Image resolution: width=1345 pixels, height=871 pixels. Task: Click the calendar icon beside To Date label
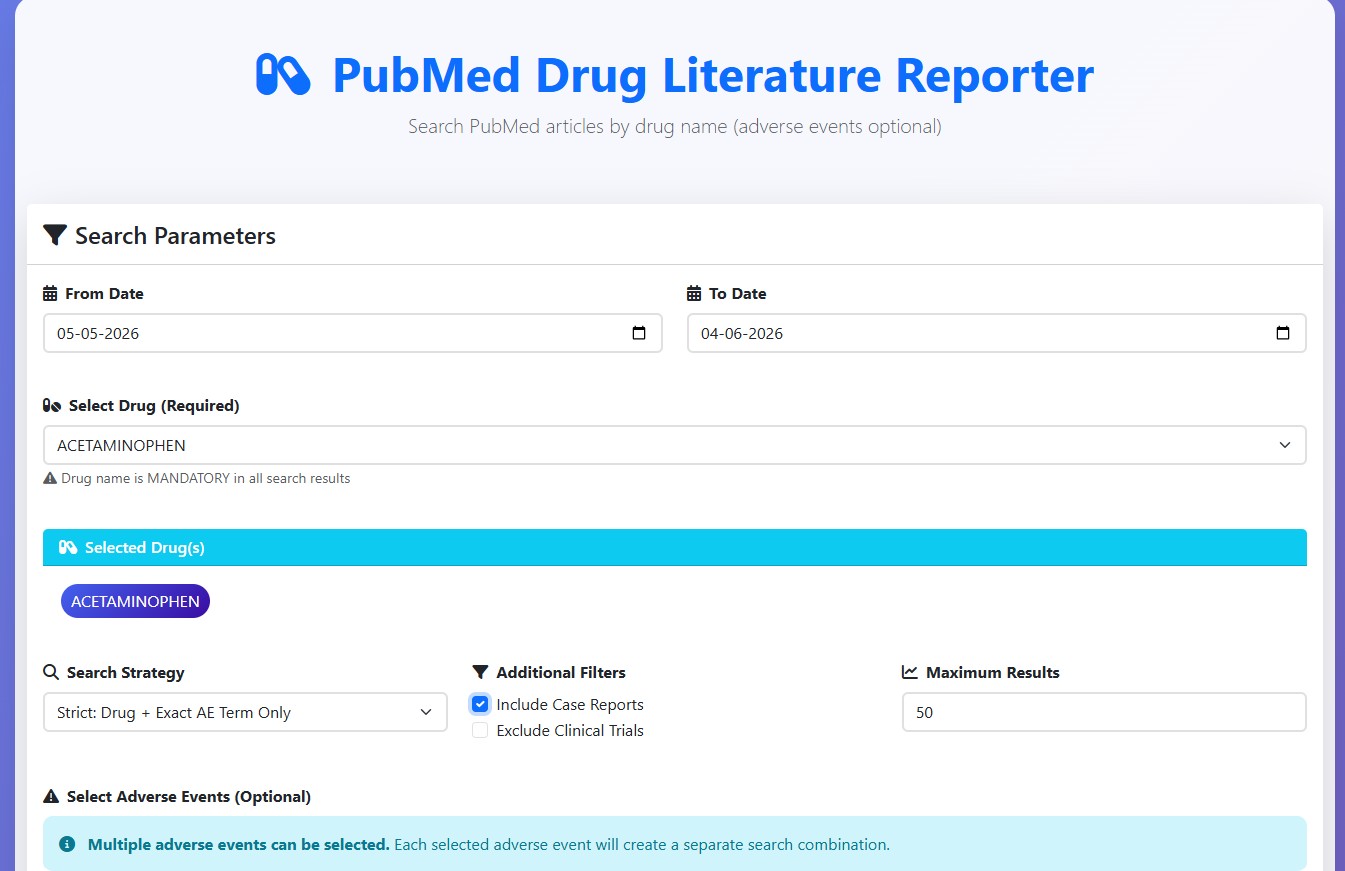click(x=694, y=294)
